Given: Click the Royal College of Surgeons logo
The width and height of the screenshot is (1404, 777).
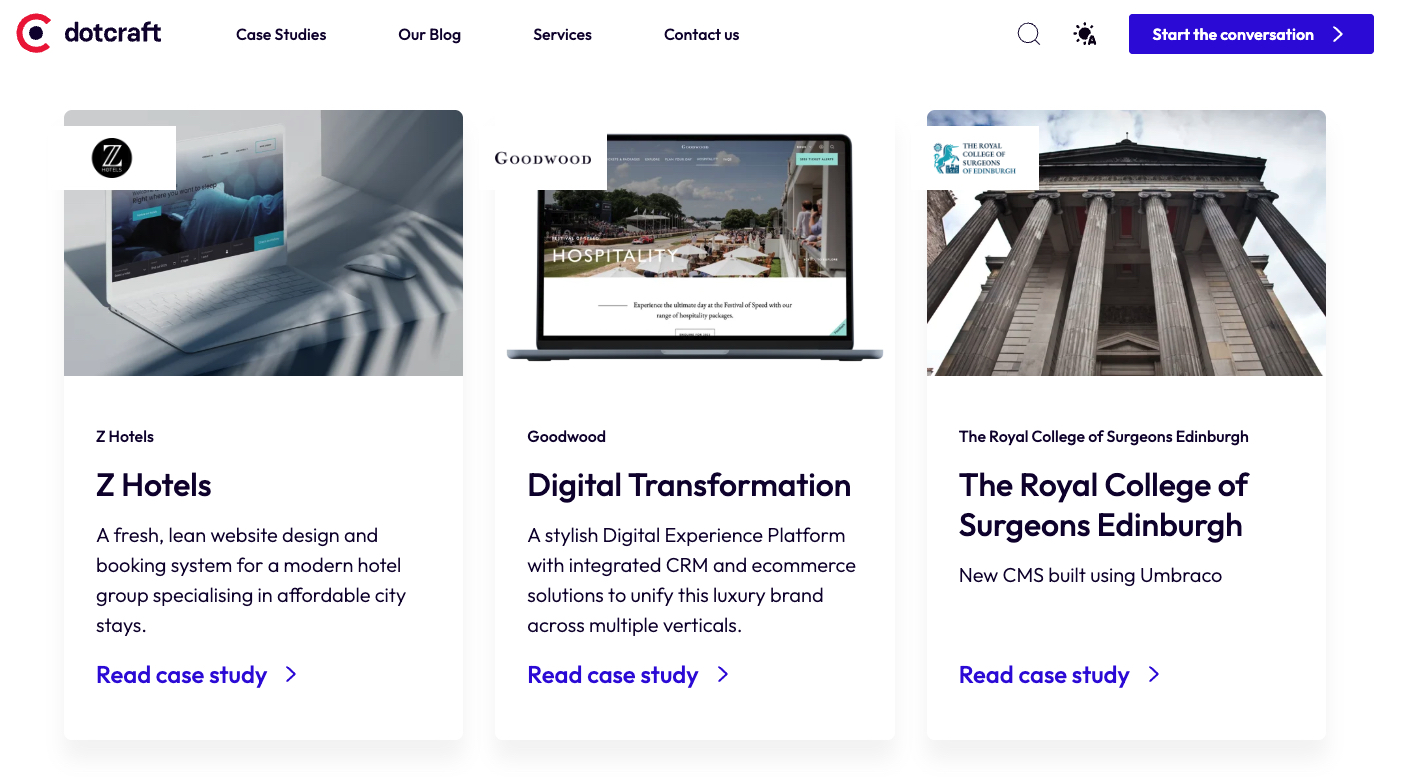Looking at the screenshot, I should click(x=975, y=158).
